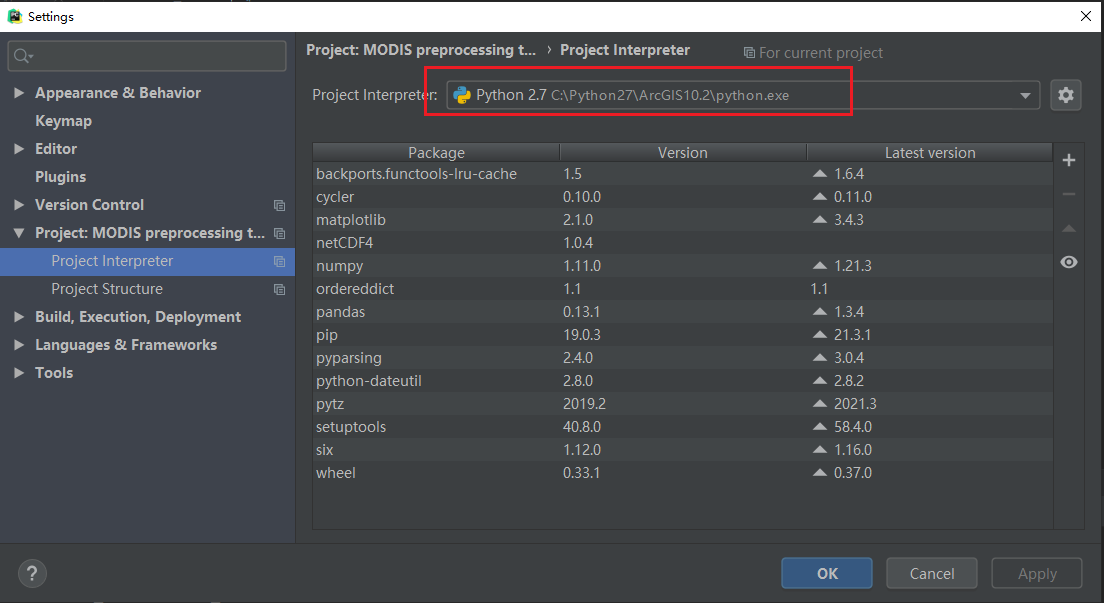The image size is (1104, 603).
Task: Select Keymap in the settings tree
Action: coord(63,121)
